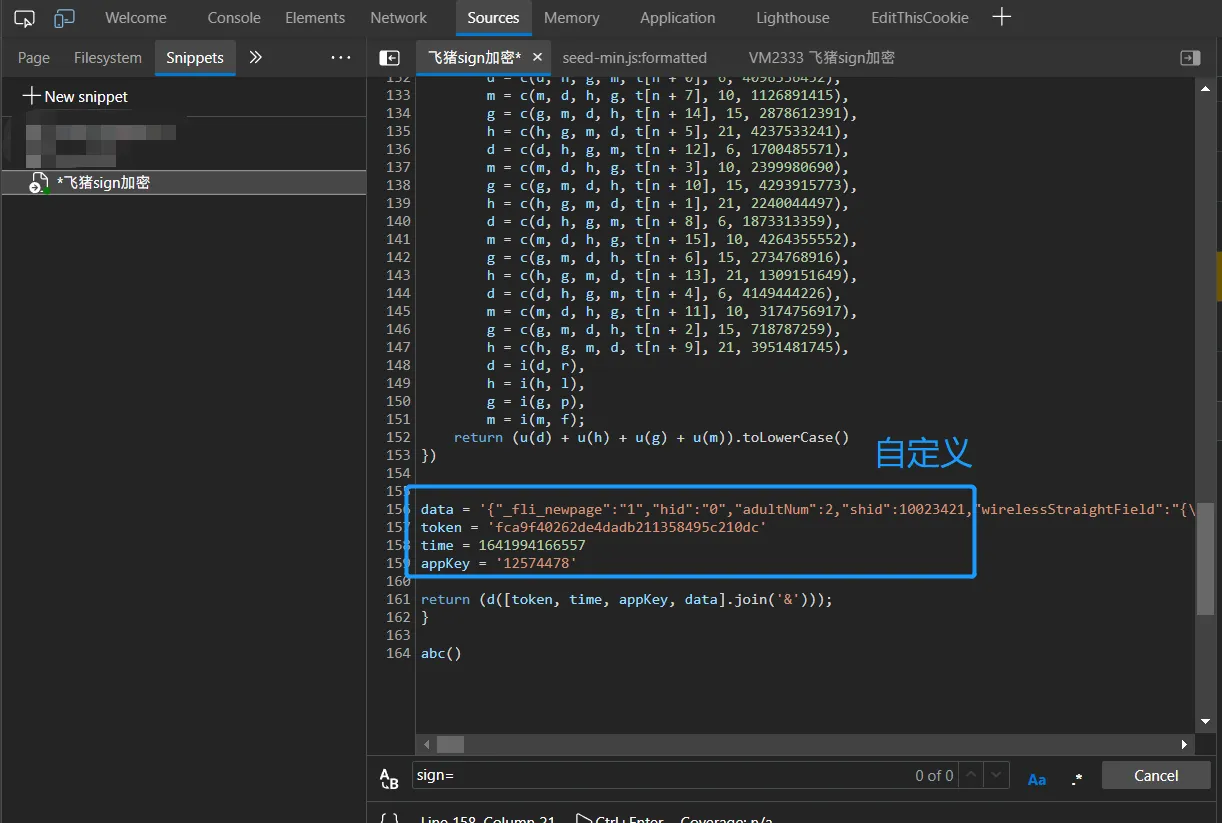Jump to previous search match arrow
This screenshot has width=1222, height=823.
point(970,775)
